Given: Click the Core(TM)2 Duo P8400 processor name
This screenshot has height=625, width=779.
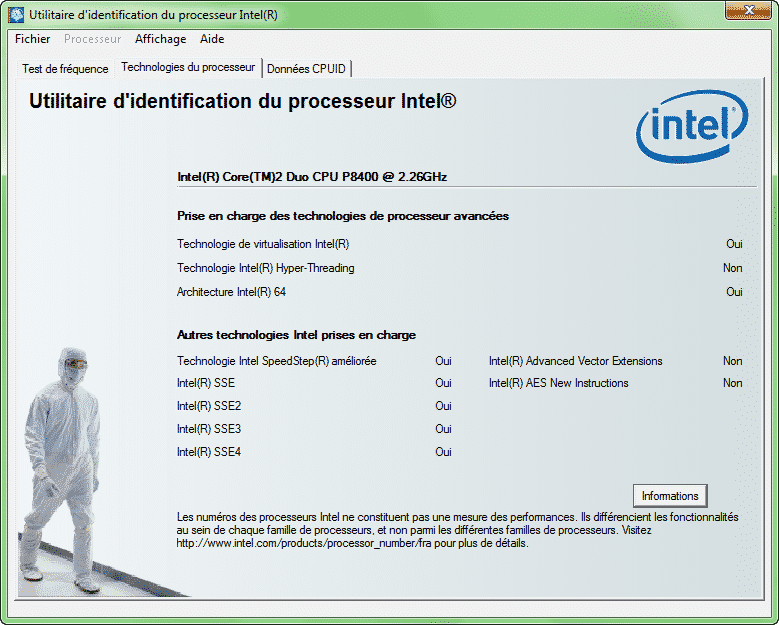Looking at the screenshot, I should [x=312, y=177].
